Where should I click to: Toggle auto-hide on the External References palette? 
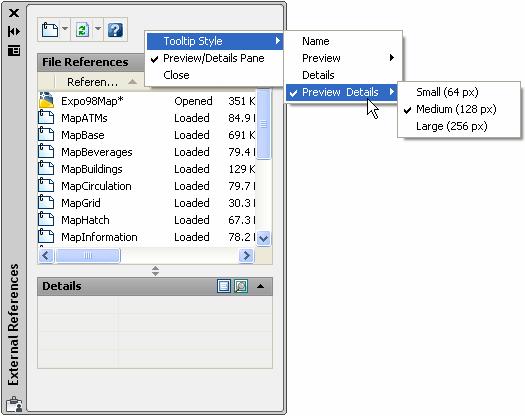pyautogui.click(x=14, y=32)
